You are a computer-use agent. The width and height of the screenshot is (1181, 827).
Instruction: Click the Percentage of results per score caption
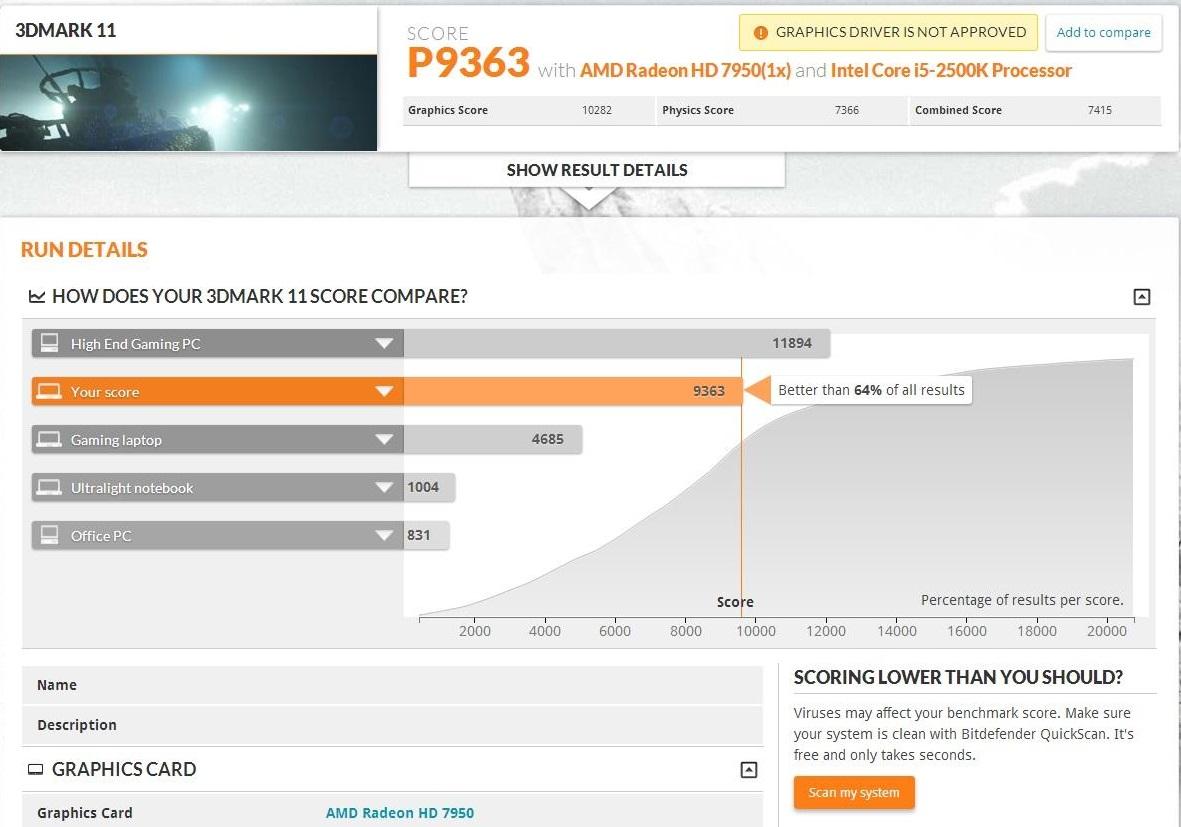pos(1022,600)
